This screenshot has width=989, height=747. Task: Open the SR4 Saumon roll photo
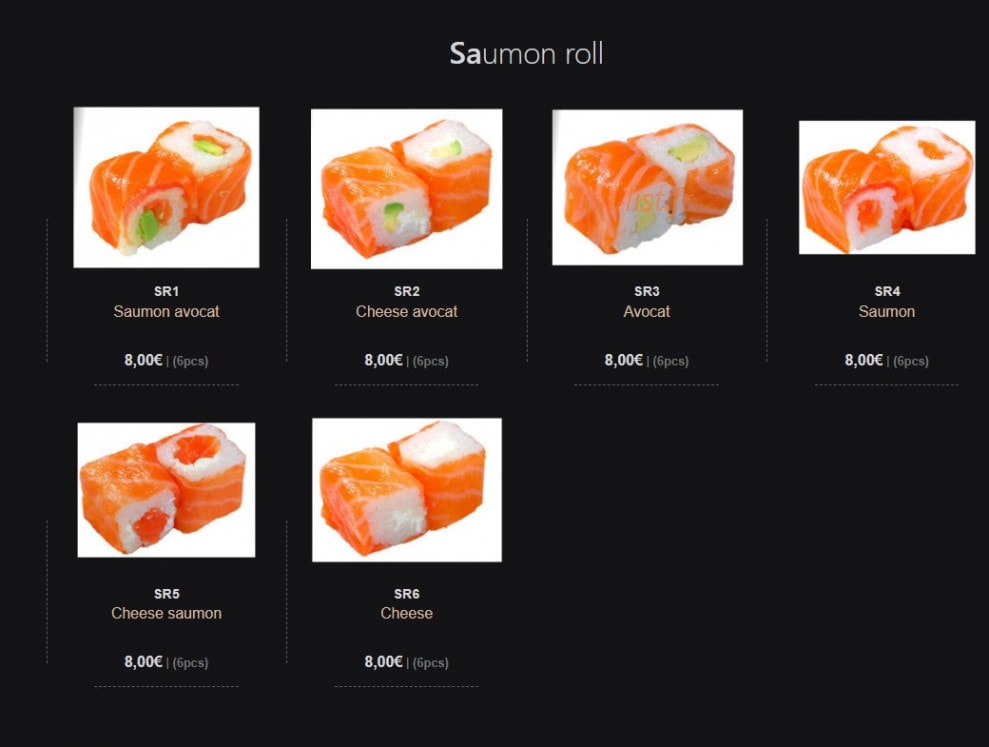887,187
